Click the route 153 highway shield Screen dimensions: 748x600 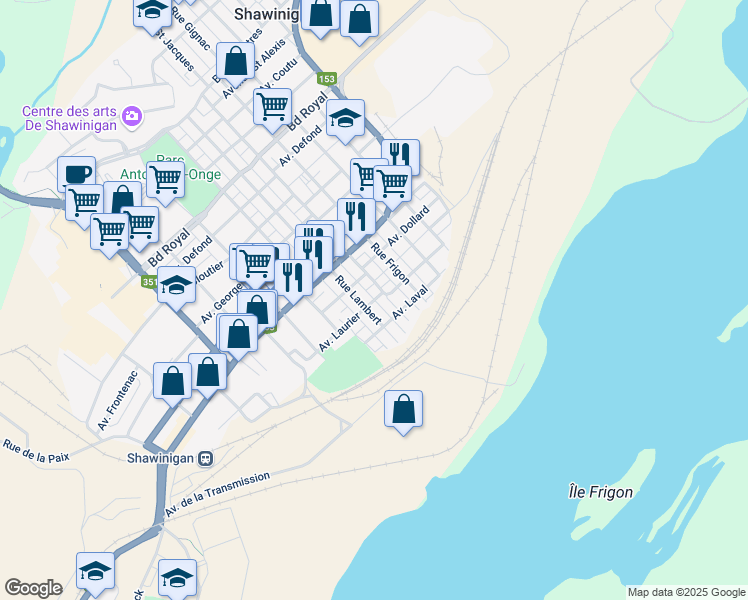[327, 78]
